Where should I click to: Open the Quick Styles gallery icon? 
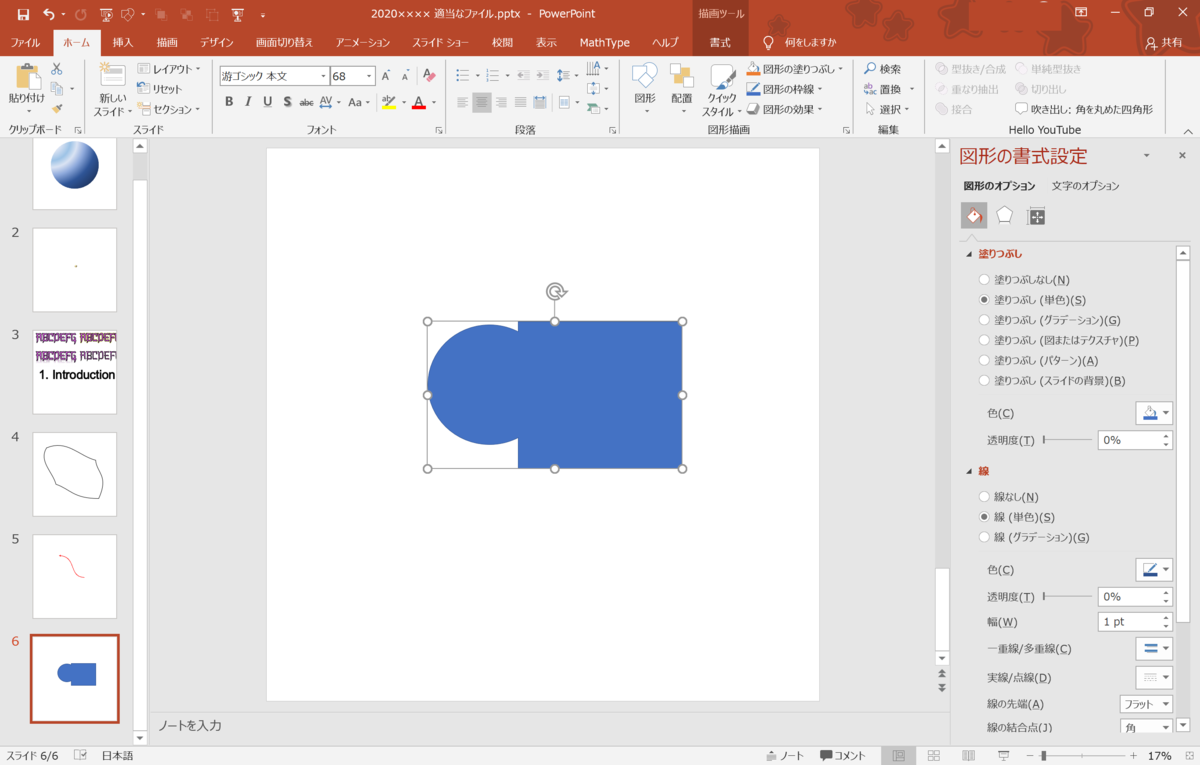coord(722,78)
